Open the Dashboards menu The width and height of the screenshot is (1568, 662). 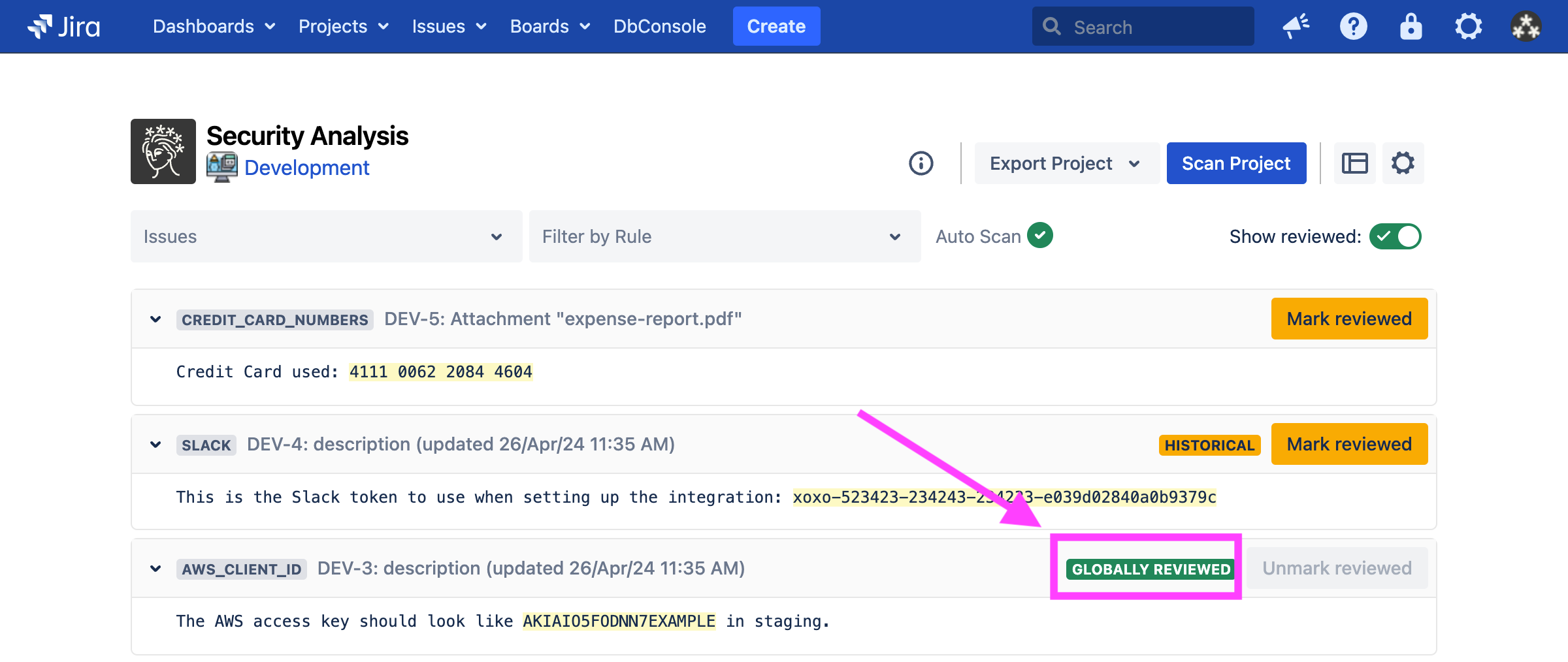click(x=214, y=27)
